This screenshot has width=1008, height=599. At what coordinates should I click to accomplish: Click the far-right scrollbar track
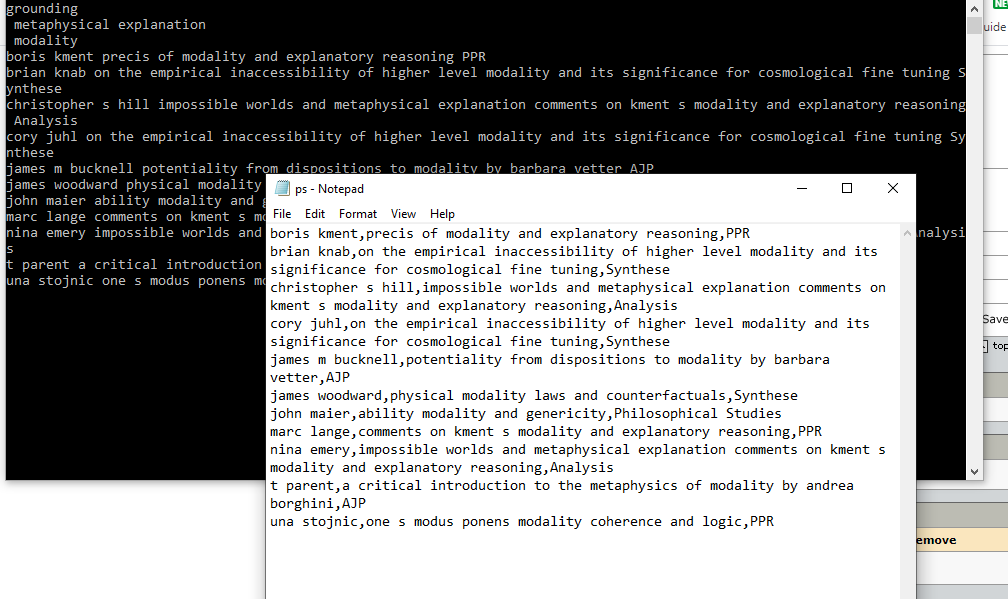(974, 250)
